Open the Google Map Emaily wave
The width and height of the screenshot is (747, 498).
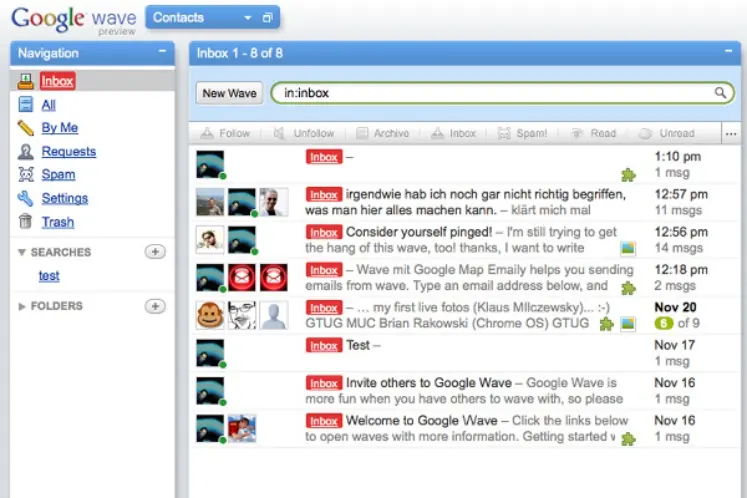coord(467,278)
